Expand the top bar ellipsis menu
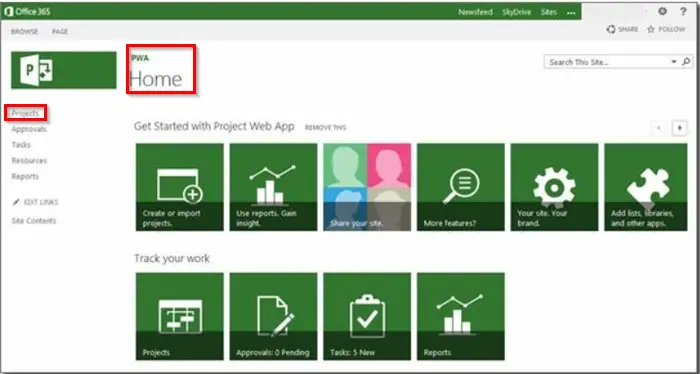 [571, 12]
